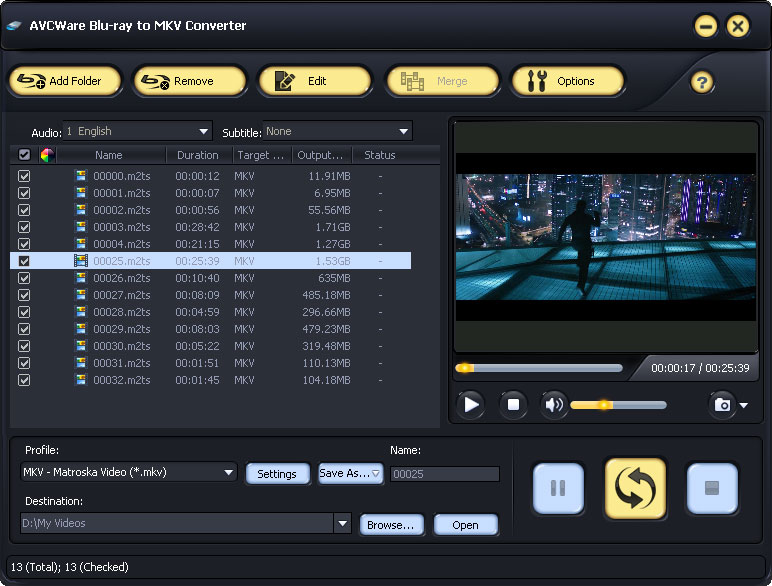Browse for a destination folder

(x=391, y=525)
